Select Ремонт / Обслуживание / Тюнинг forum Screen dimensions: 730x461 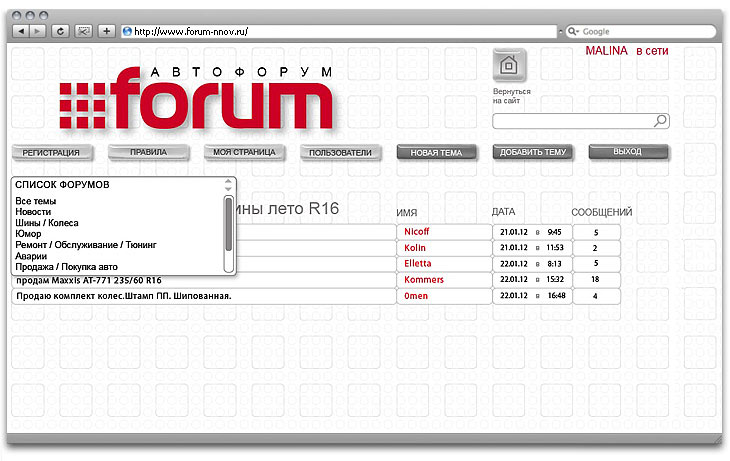click(x=86, y=245)
